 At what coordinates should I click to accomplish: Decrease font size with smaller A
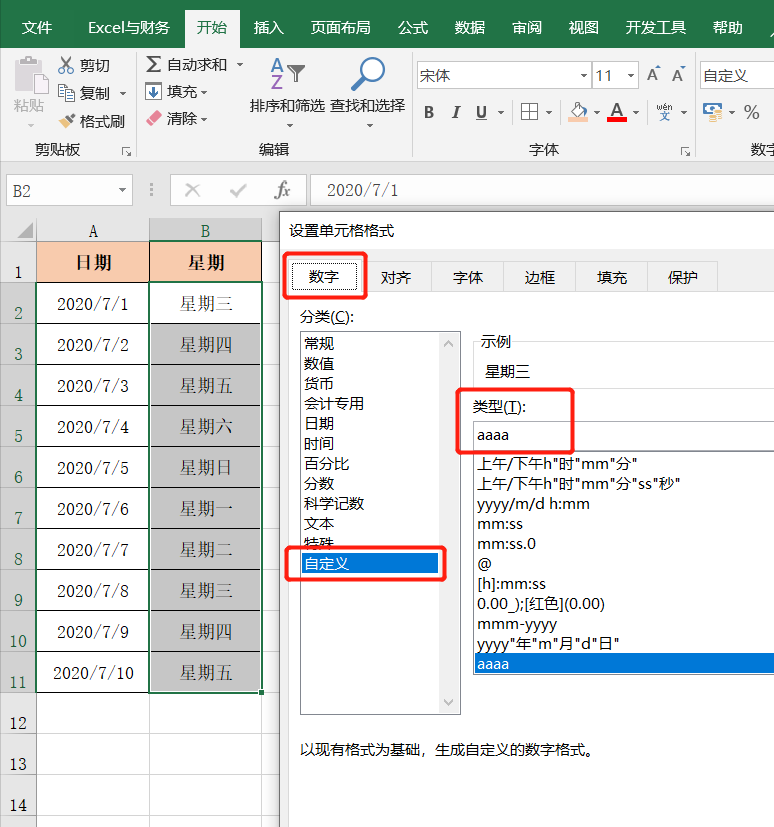click(678, 74)
